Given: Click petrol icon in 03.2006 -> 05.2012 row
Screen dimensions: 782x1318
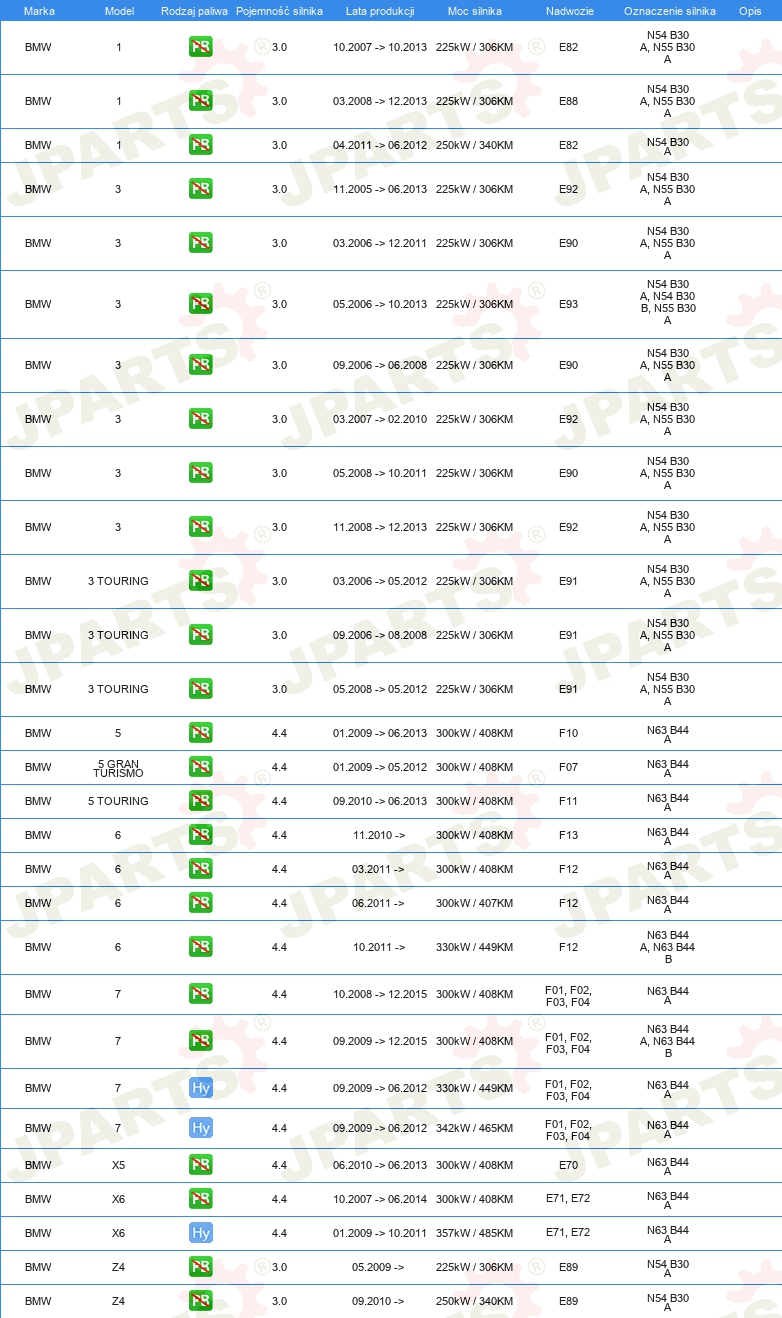Looking at the screenshot, I should (200, 581).
